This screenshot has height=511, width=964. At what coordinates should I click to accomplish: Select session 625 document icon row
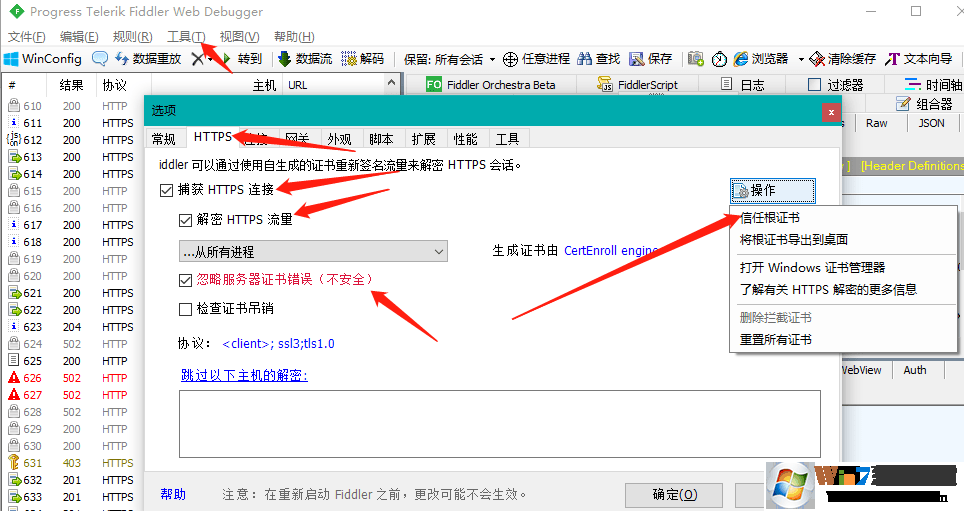[71, 361]
